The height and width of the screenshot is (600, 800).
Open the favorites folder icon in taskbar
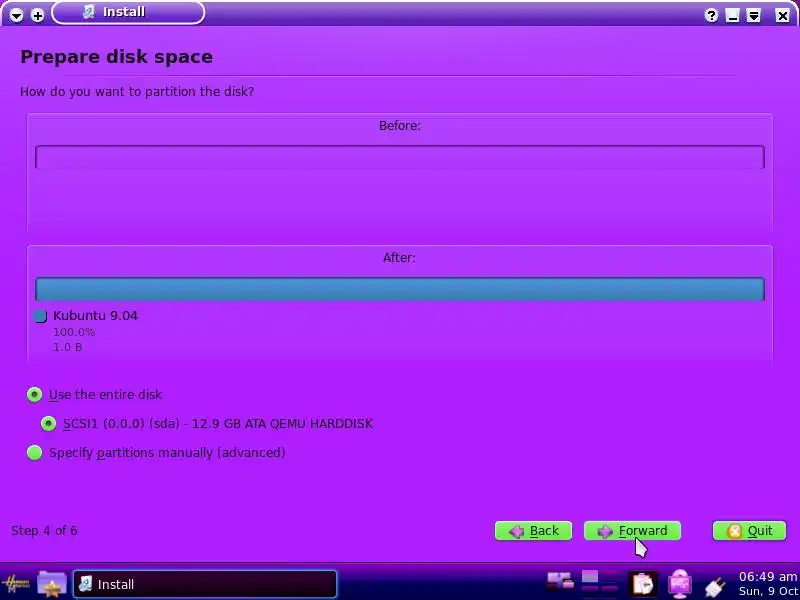pyautogui.click(x=52, y=584)
